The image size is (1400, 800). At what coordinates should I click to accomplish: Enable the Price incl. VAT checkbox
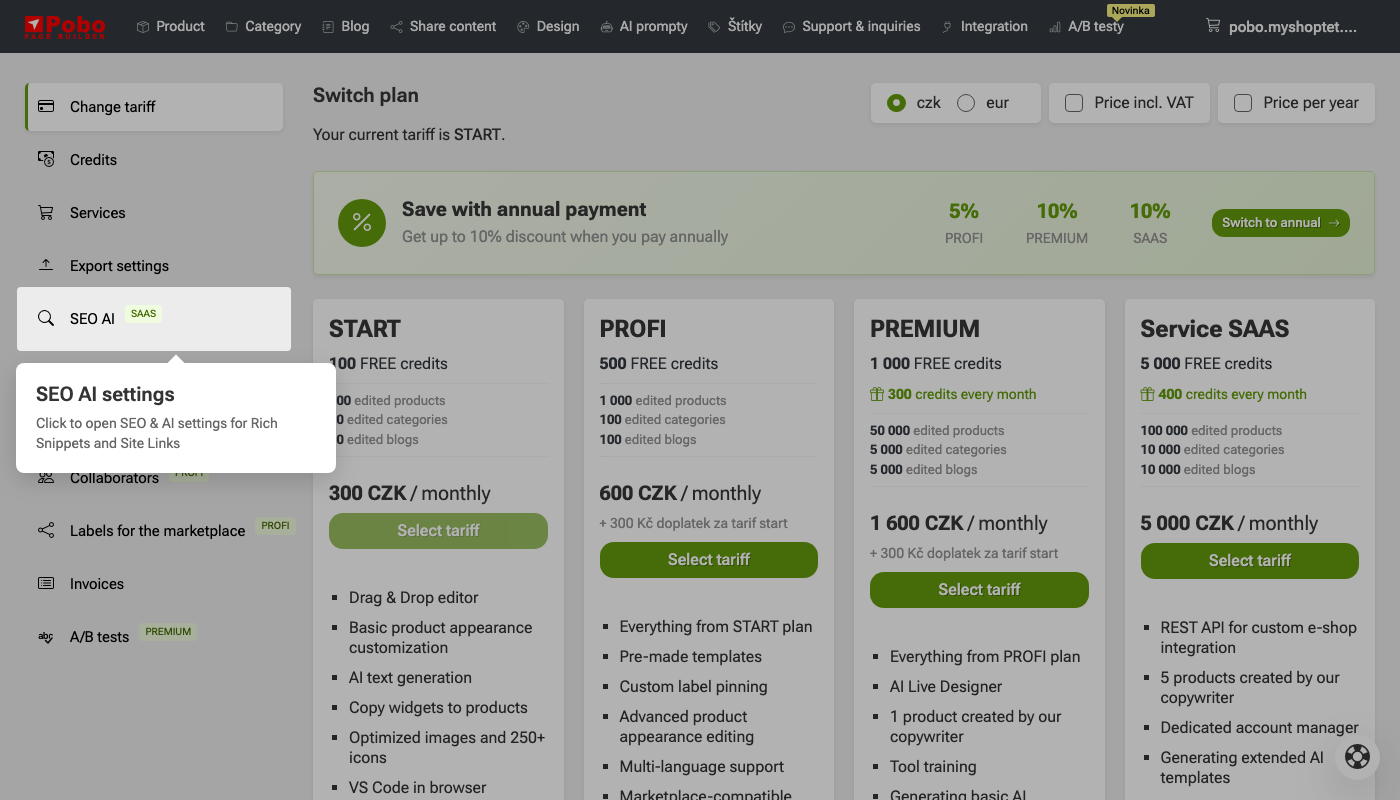1074,103
